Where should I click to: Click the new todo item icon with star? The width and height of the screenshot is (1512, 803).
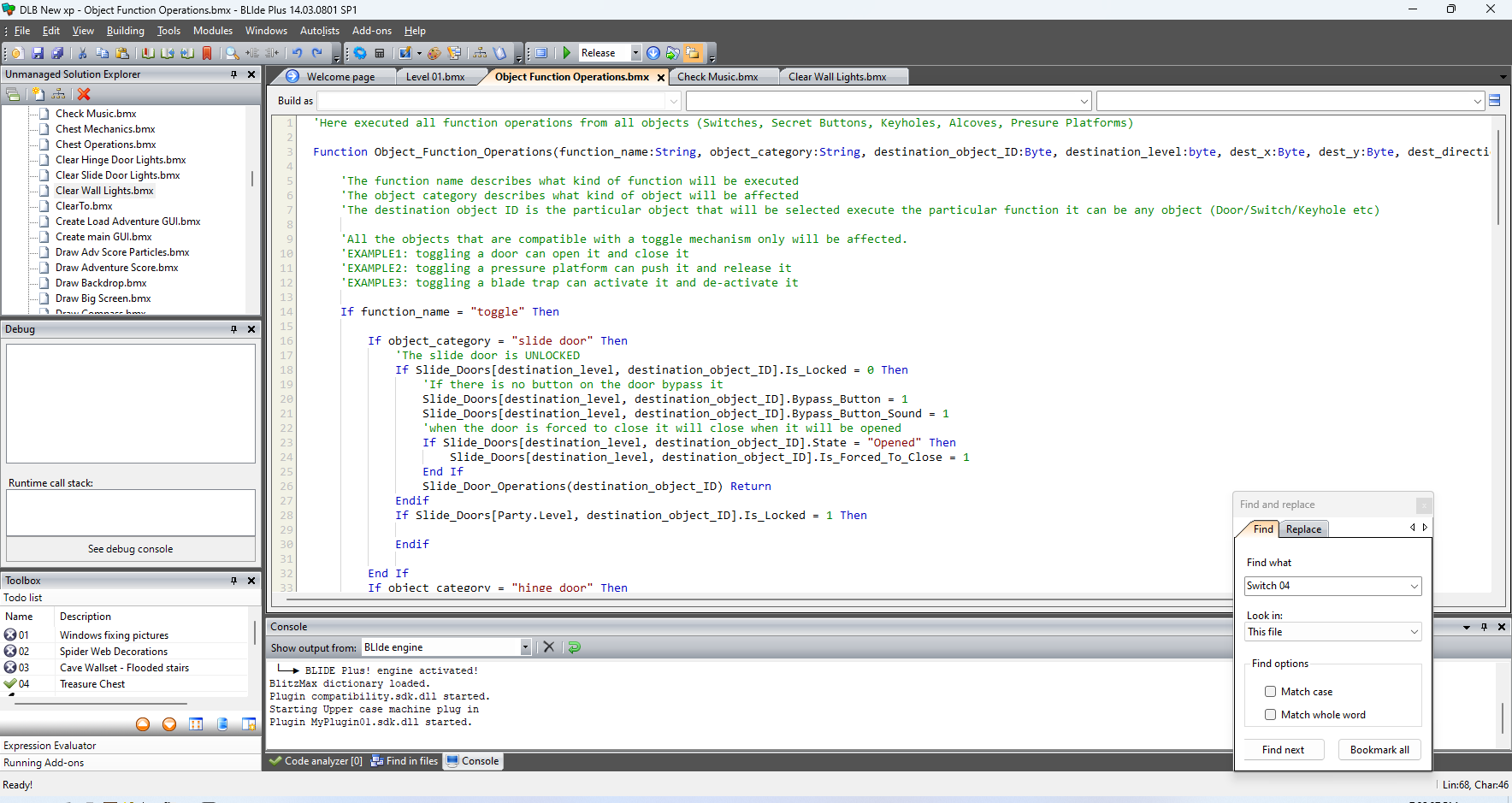pos(249,724)
